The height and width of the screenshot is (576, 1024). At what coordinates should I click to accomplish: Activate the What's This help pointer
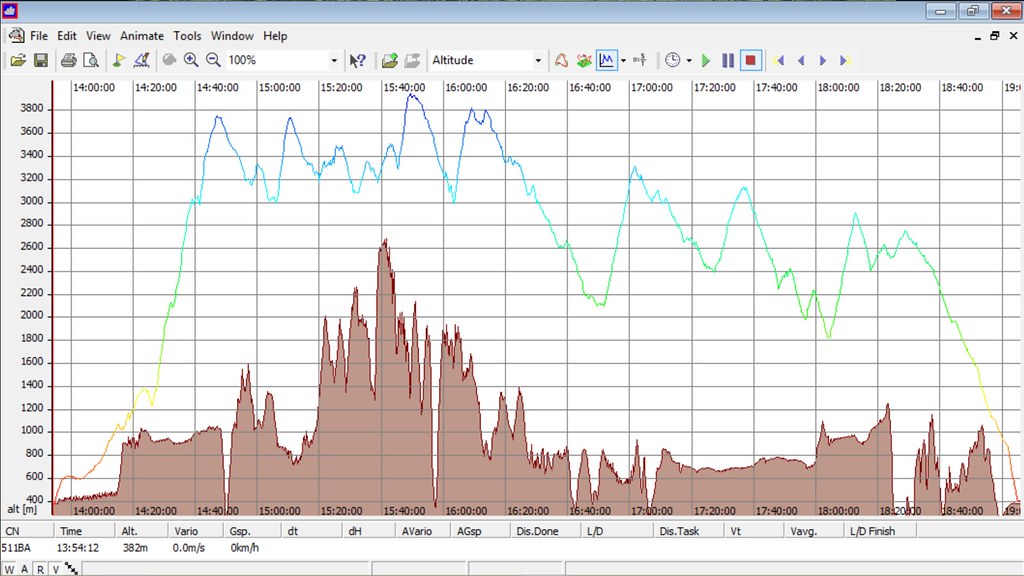(x=357, y=61)
